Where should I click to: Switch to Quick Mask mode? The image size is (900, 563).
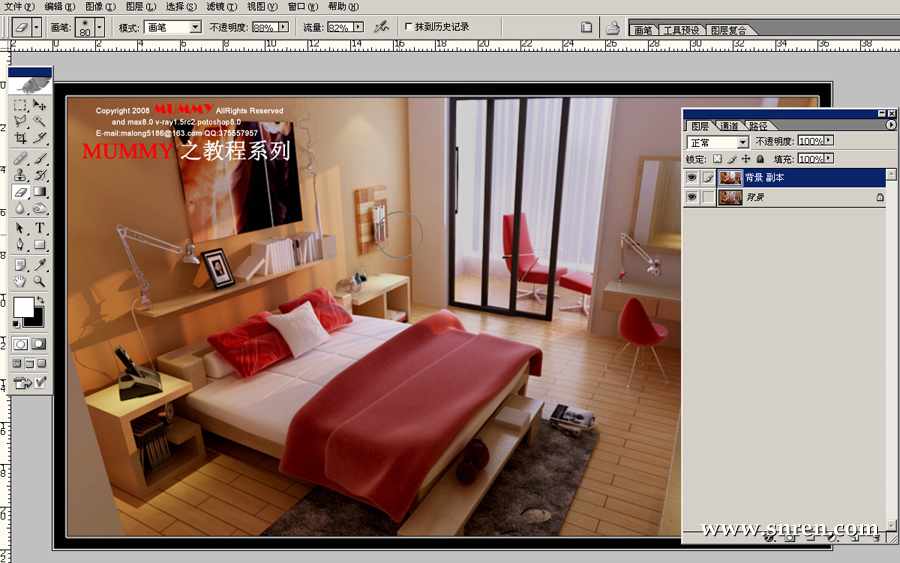pos(38,344)
